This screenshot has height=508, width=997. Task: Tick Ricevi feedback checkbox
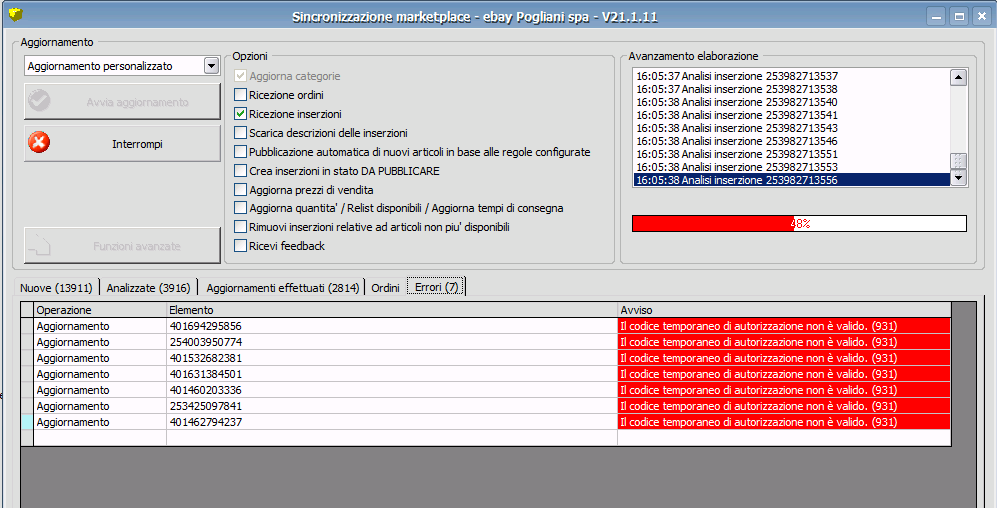pyautogui.click(x=240, y=245)
